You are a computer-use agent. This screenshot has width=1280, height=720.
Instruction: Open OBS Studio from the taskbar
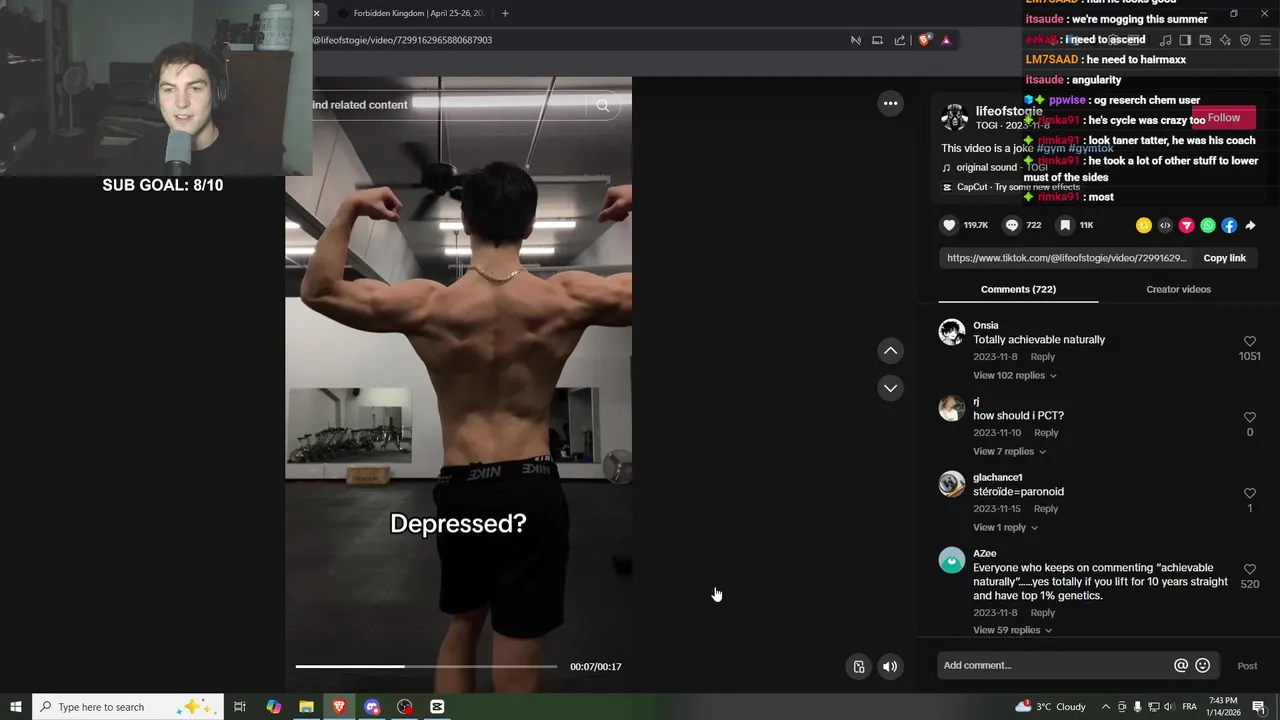tap(404, 707)
